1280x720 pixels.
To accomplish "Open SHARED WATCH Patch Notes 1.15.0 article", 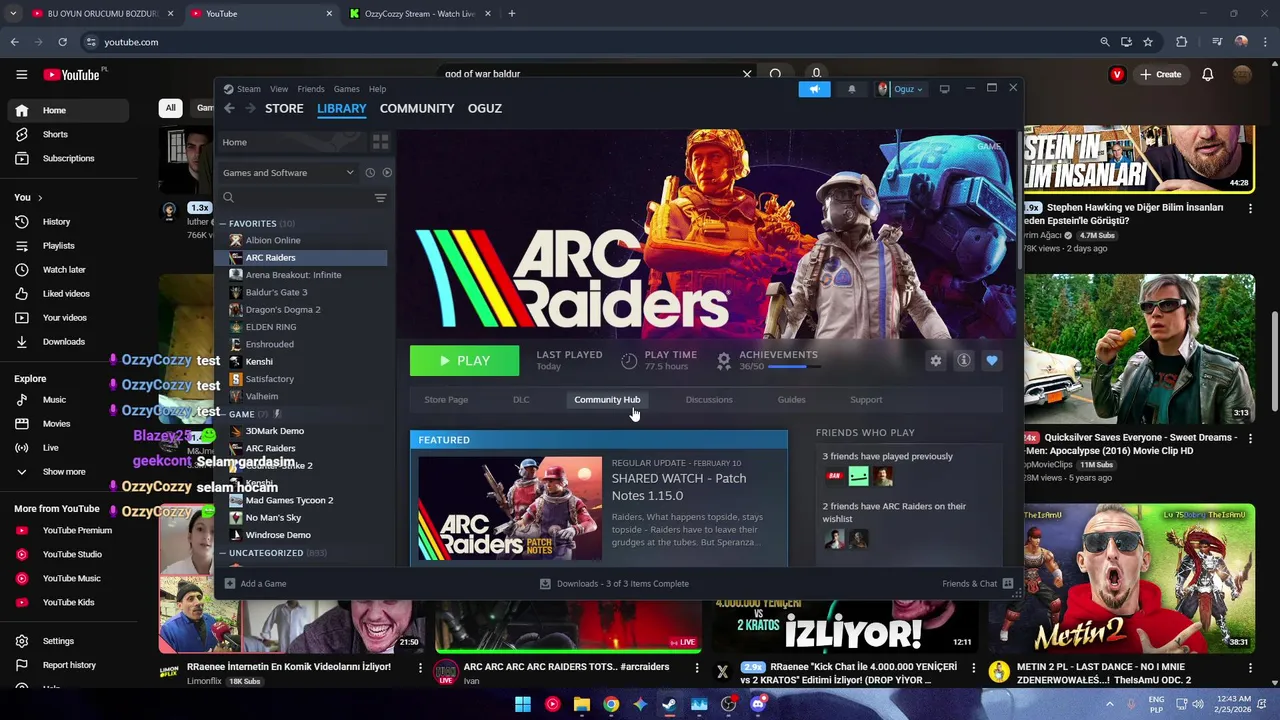I will tap(679, 487).
